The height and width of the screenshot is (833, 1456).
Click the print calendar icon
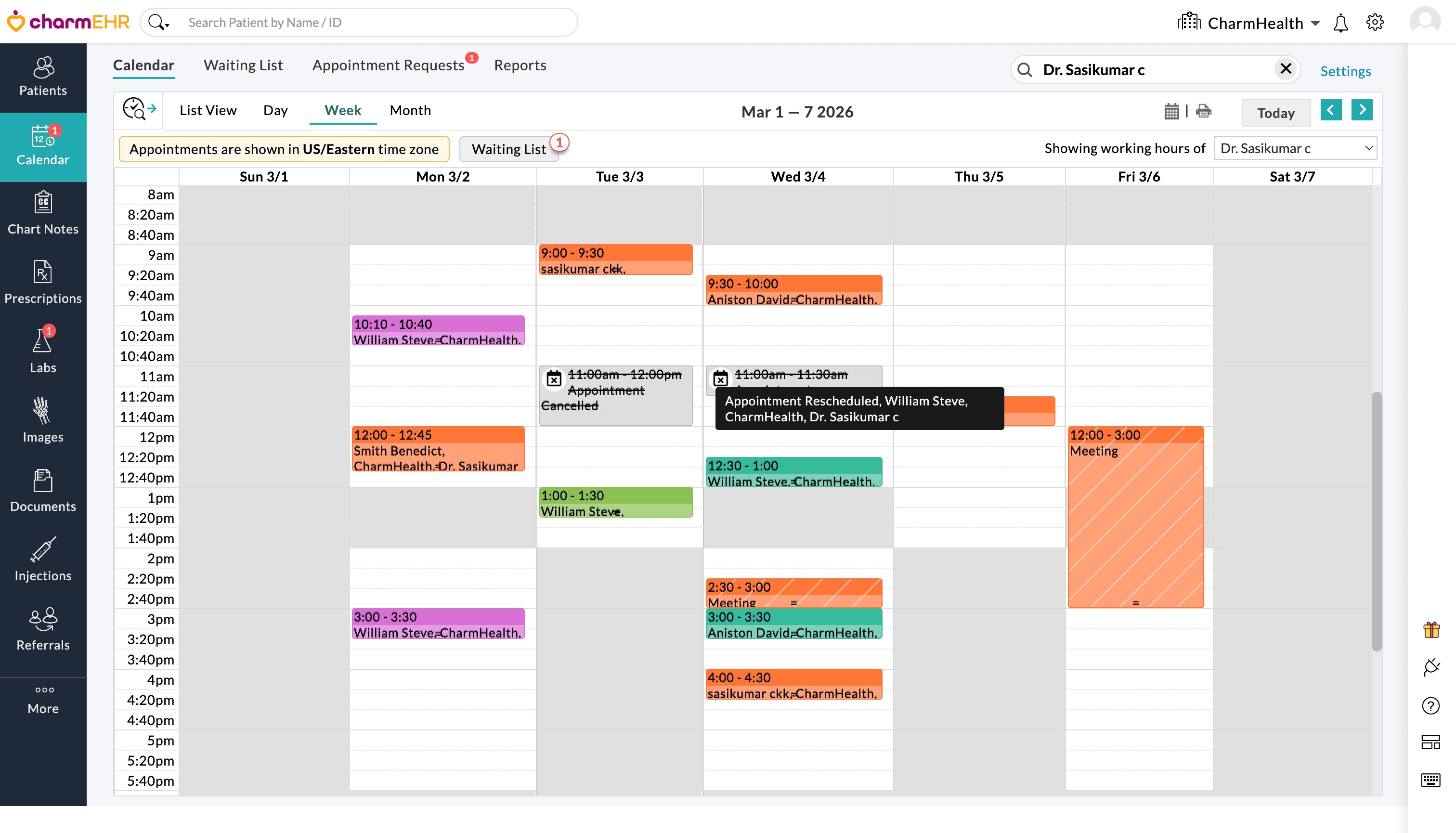click(x=1203, y=111)
